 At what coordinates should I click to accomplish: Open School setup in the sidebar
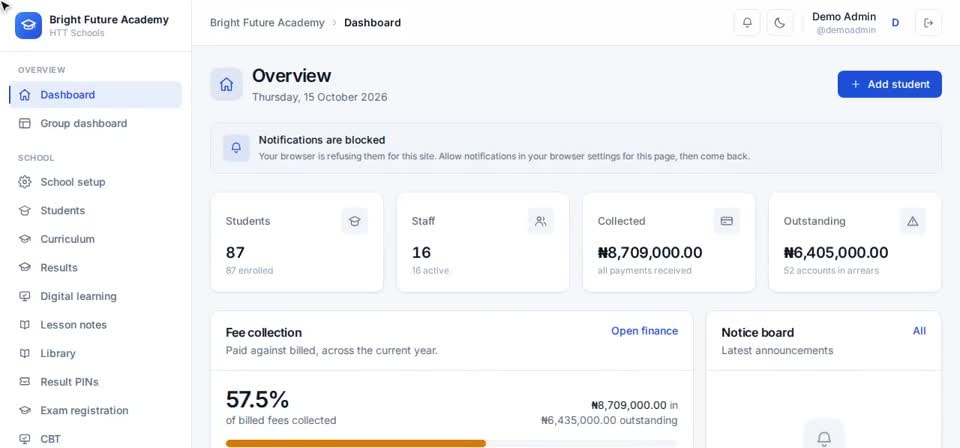pyautogui.click(x=96, y=182)
